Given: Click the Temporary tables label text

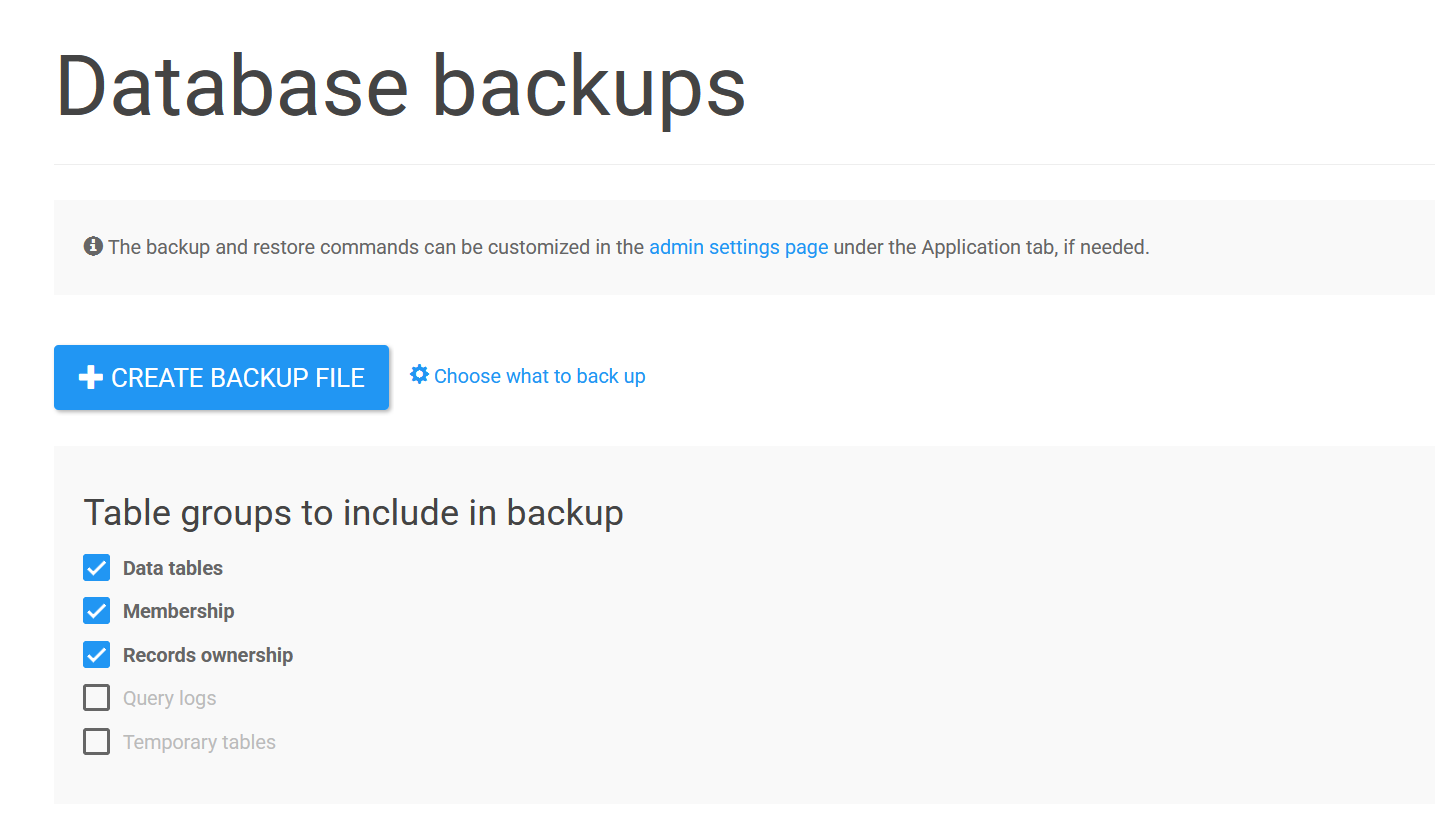Looking at the screenshot, I should [199, 741].
